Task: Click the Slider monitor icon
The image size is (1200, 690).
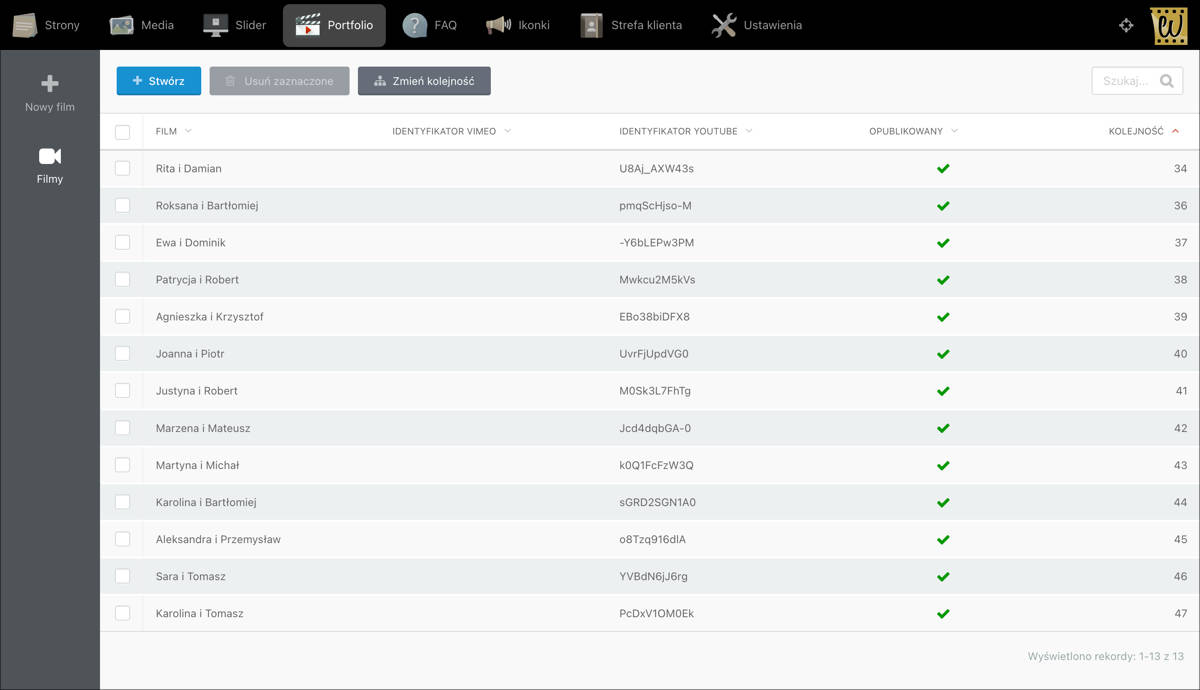Action: (215, 25)
